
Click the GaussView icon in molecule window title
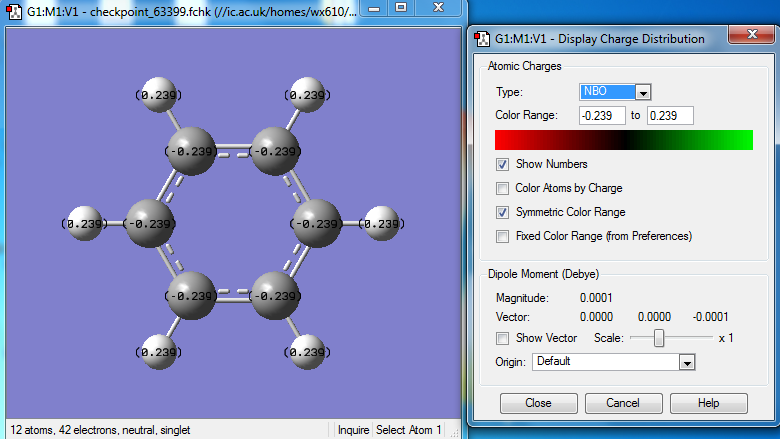coord(14,11)
